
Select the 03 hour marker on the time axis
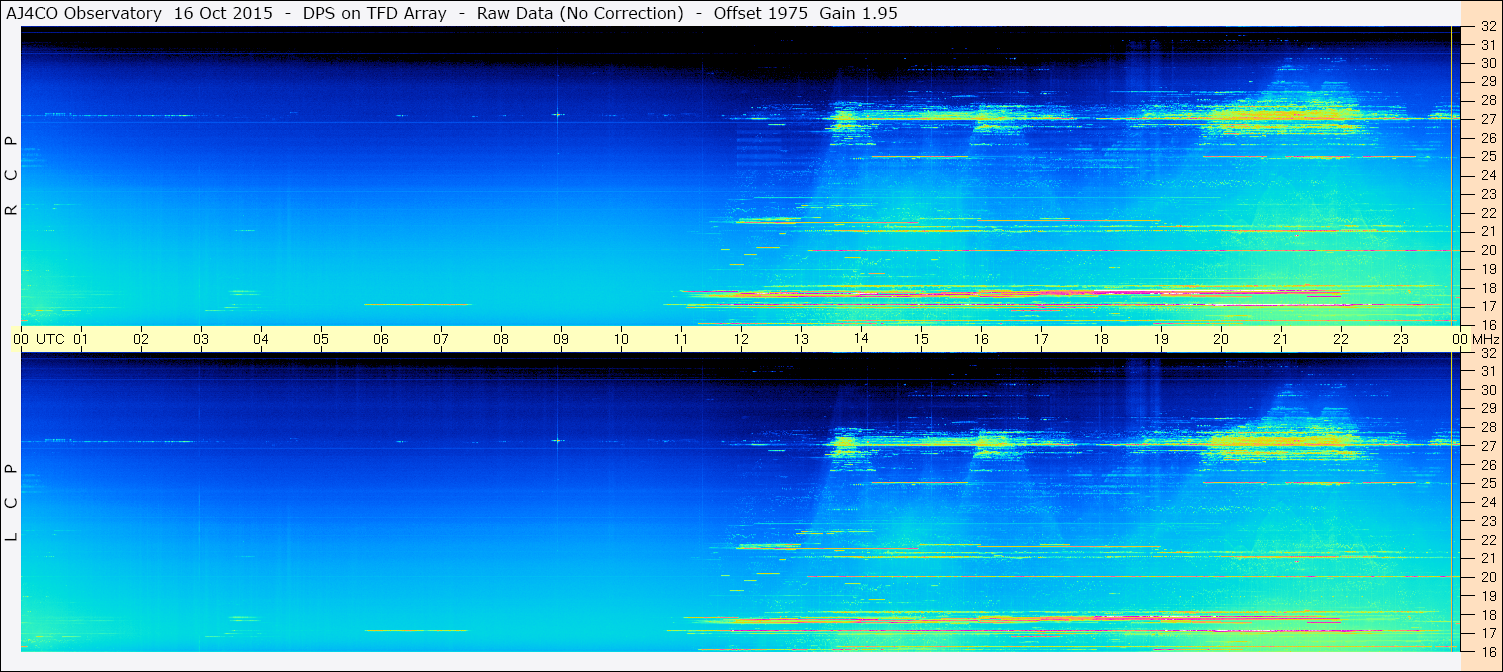(x=201, y=339)
